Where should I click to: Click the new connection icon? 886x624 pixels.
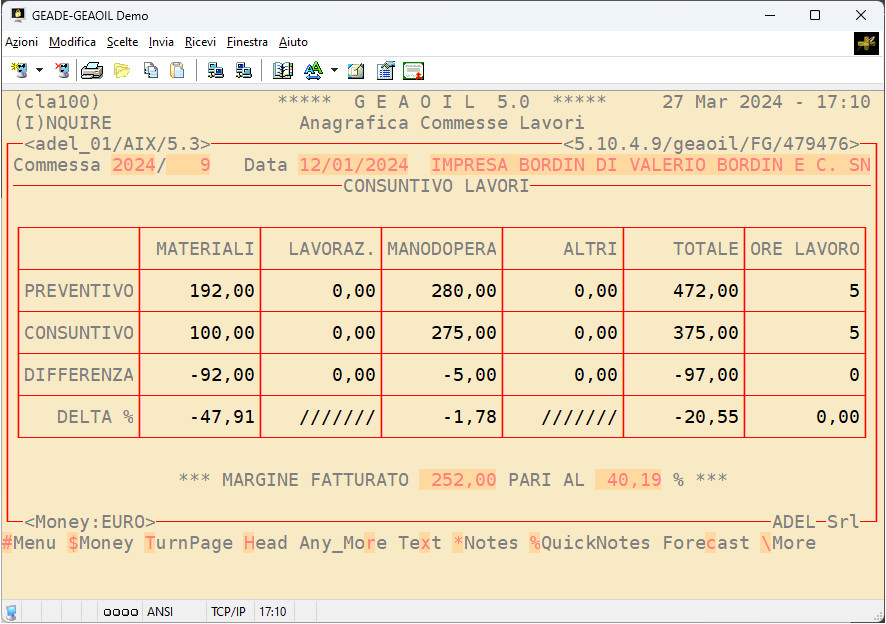19,70
